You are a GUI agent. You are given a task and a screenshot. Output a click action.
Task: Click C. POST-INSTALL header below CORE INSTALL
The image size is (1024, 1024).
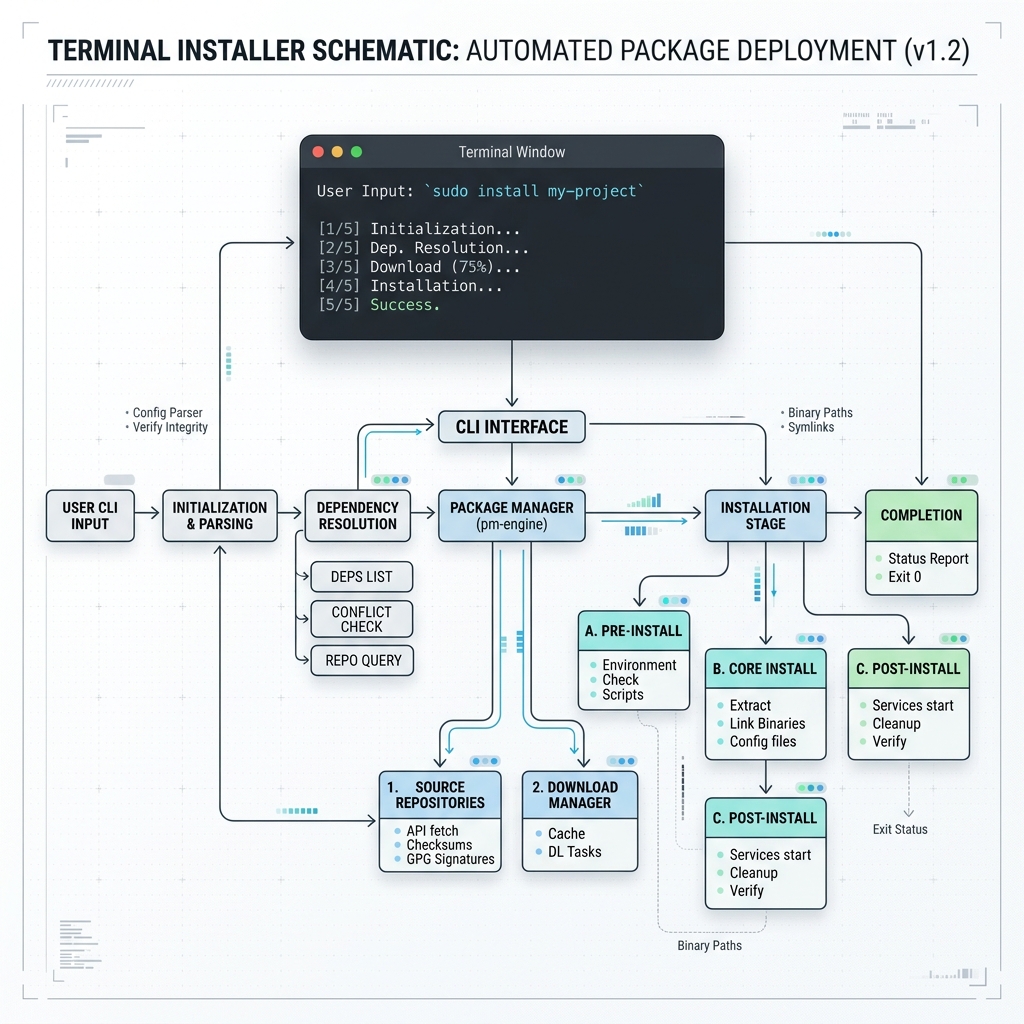click(765, 818)
